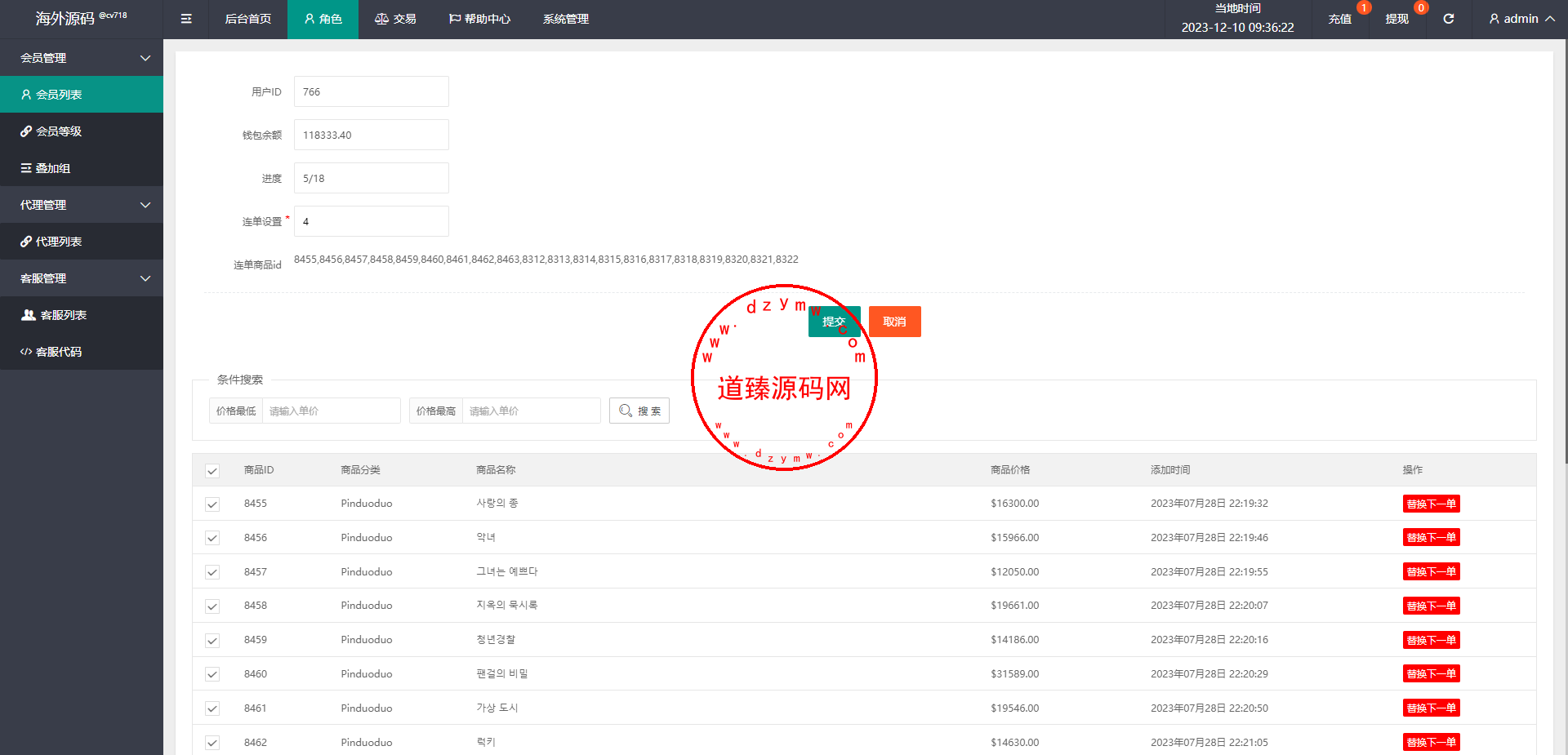Uncheck the checkbox for product 8458

pyautogui.click(x=212, y=606)
